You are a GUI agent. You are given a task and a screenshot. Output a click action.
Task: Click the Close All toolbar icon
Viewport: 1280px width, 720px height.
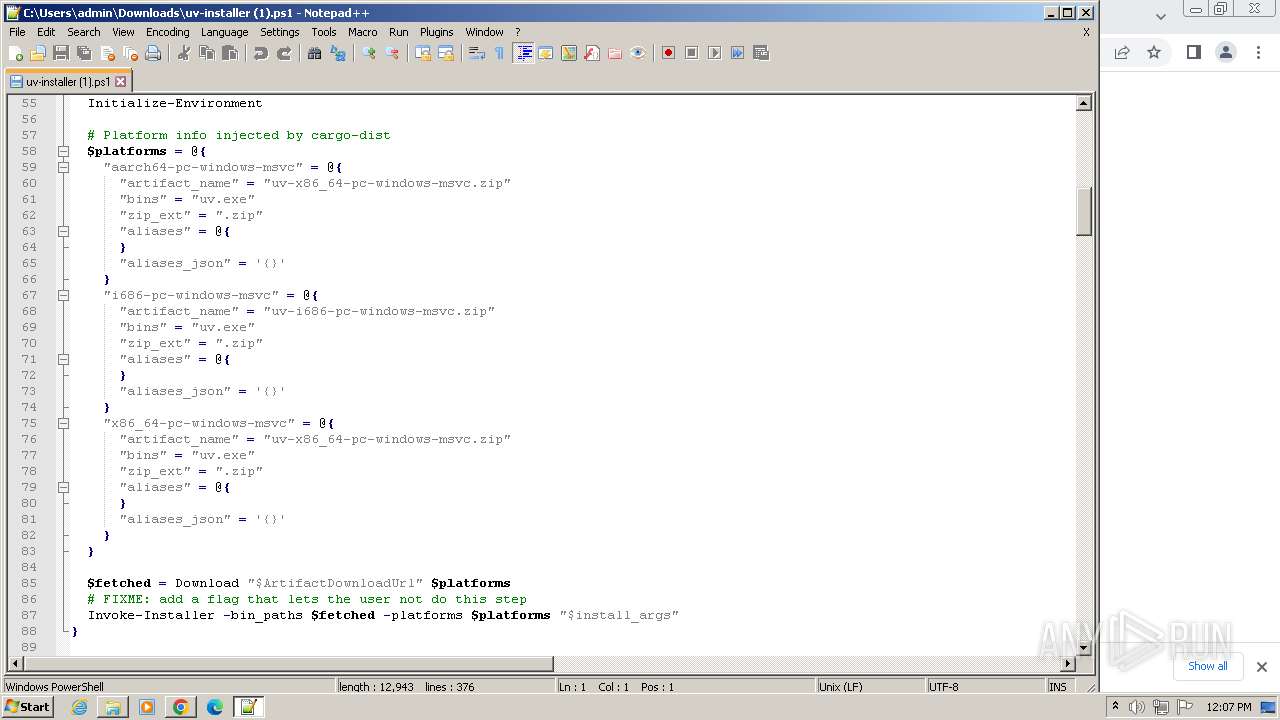(130, 53)
